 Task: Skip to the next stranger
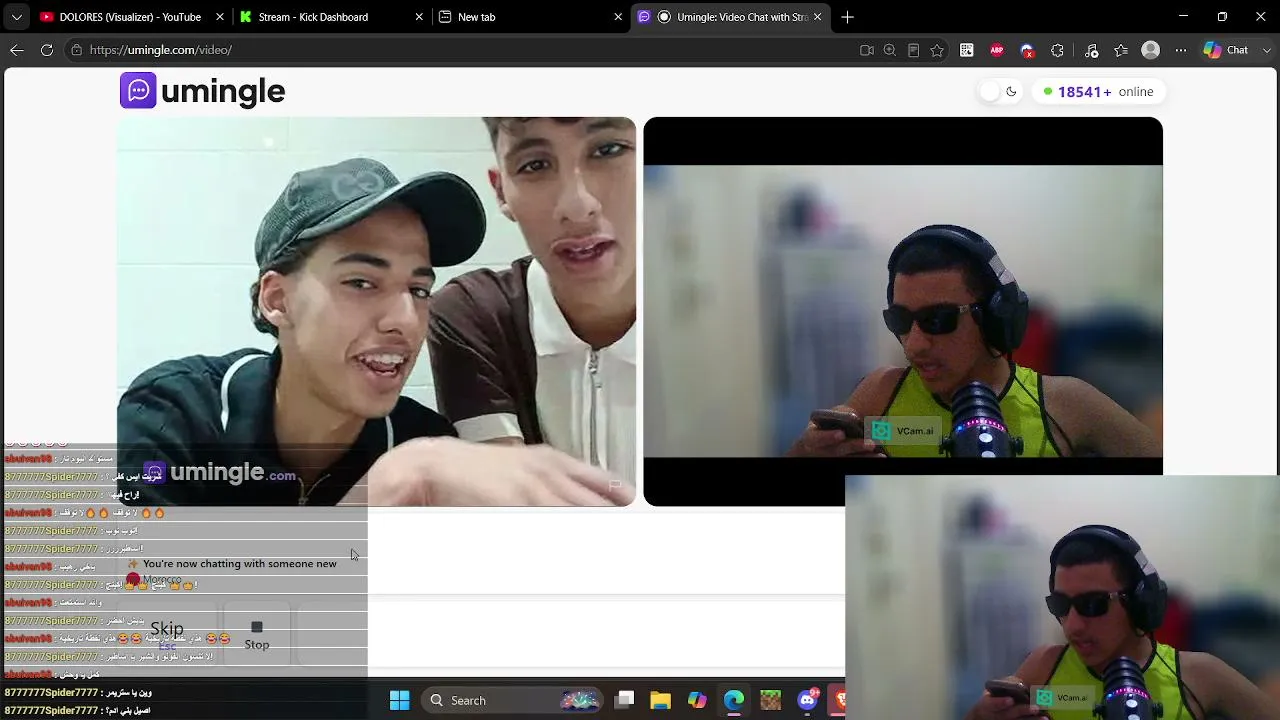tap(167, 632)
